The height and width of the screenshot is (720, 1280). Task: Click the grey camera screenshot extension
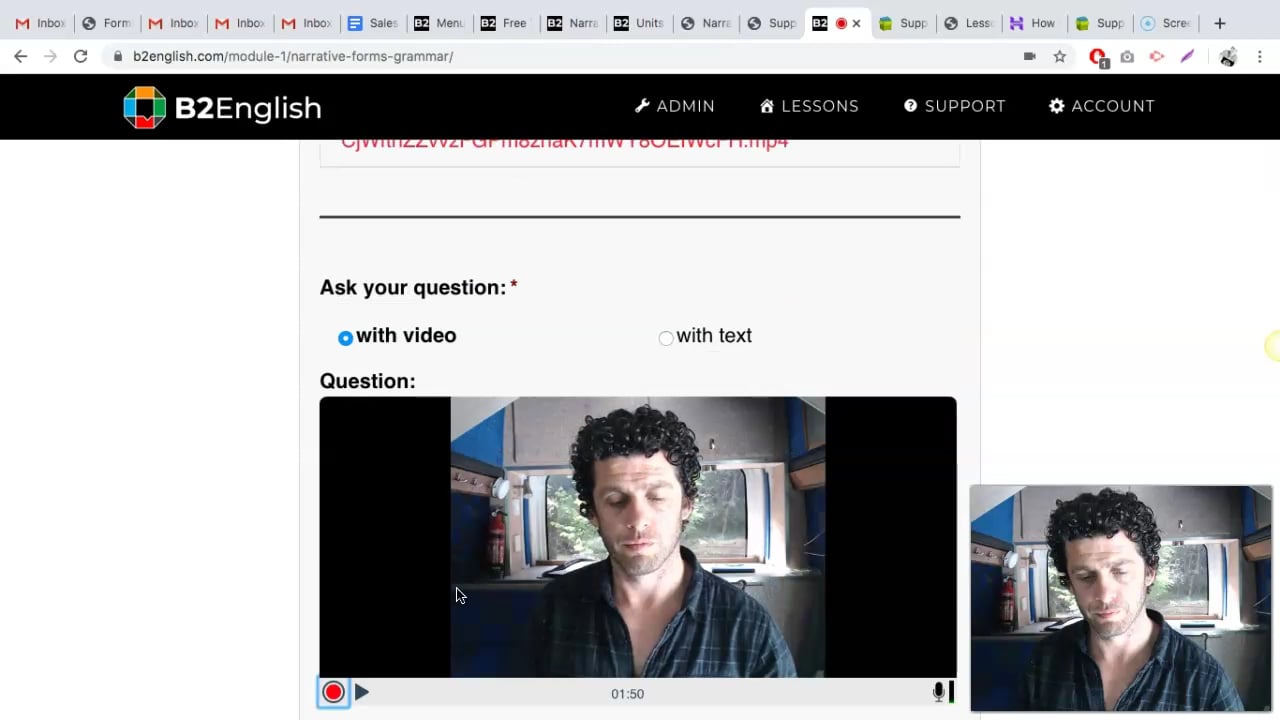(x=1127, y=56)
